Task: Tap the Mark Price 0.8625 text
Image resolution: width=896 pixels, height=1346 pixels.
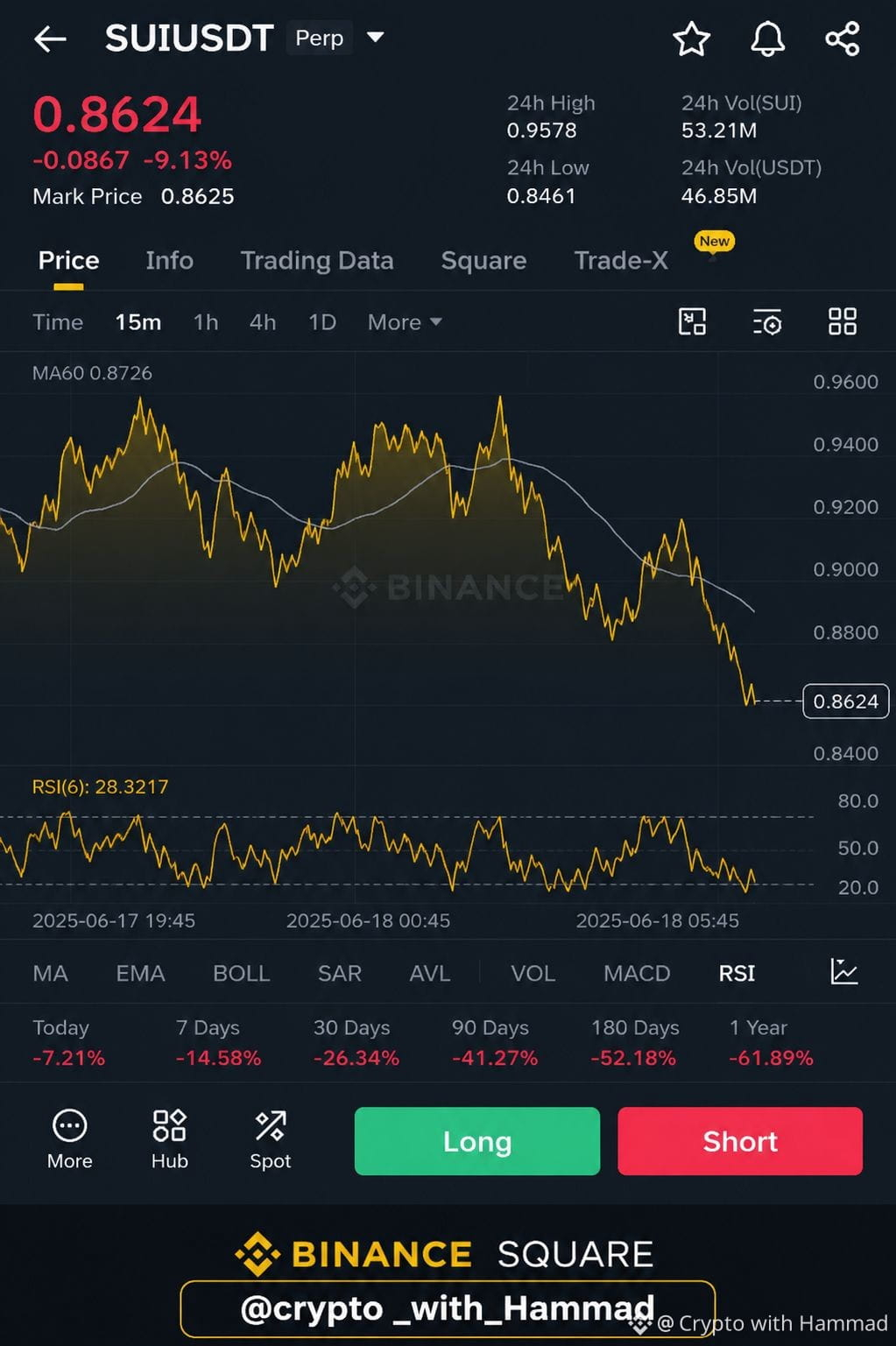Action: coord(133,196)
